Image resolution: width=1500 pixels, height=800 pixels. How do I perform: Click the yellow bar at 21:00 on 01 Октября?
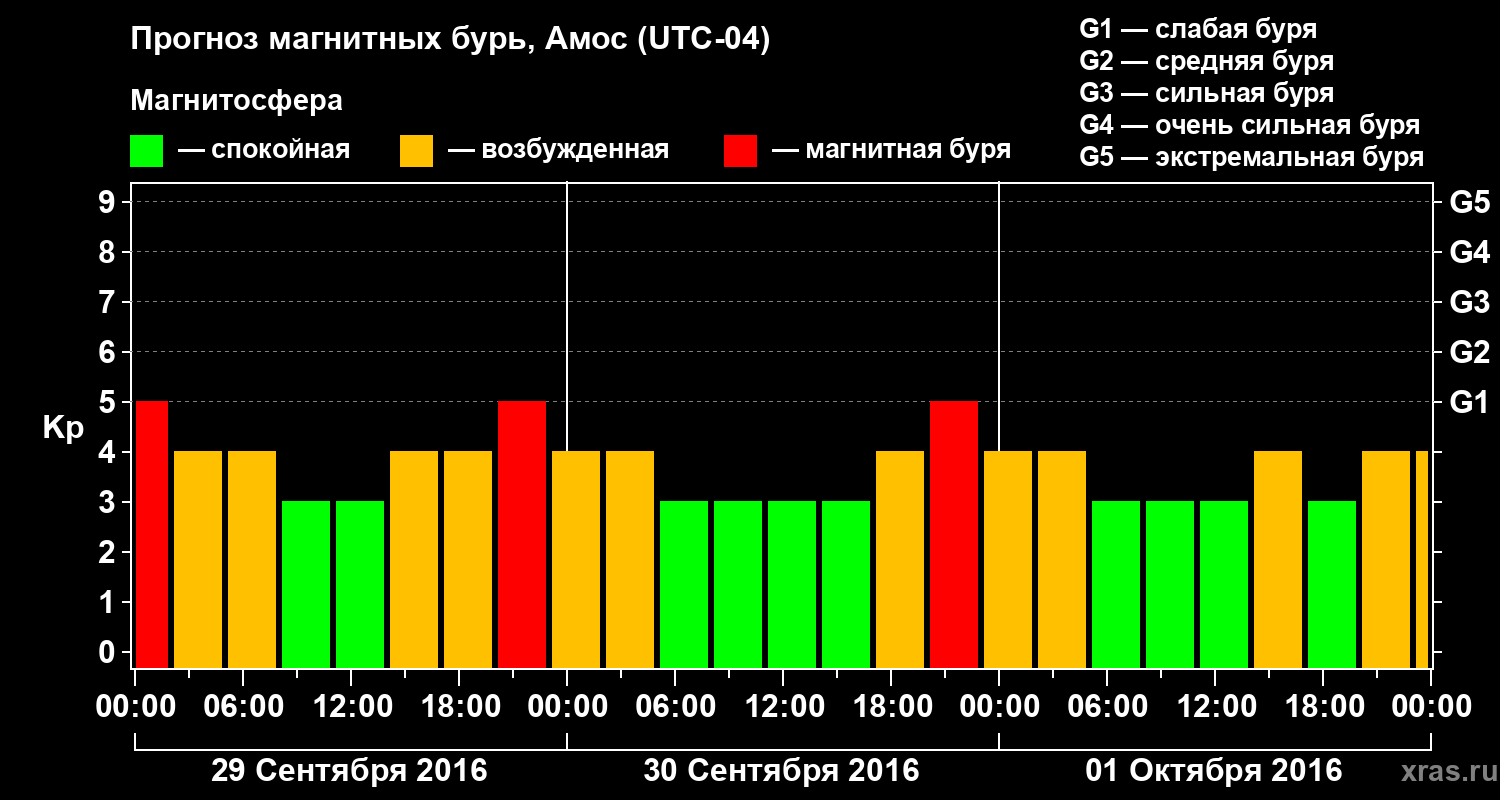1386,559
